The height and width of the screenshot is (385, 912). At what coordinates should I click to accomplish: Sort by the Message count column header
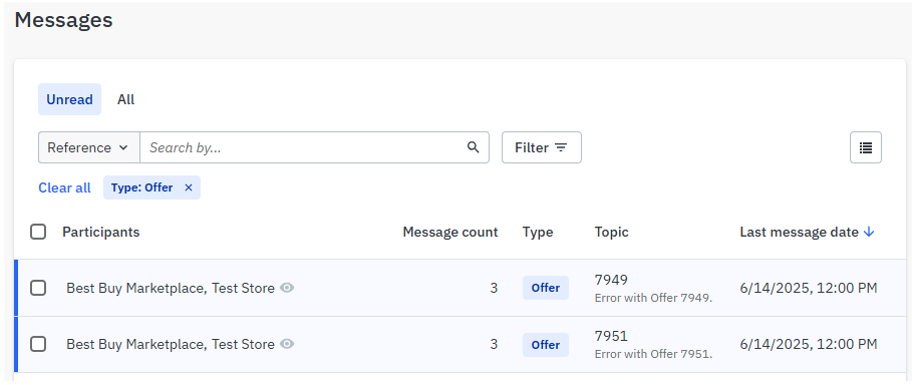(450, 232)
